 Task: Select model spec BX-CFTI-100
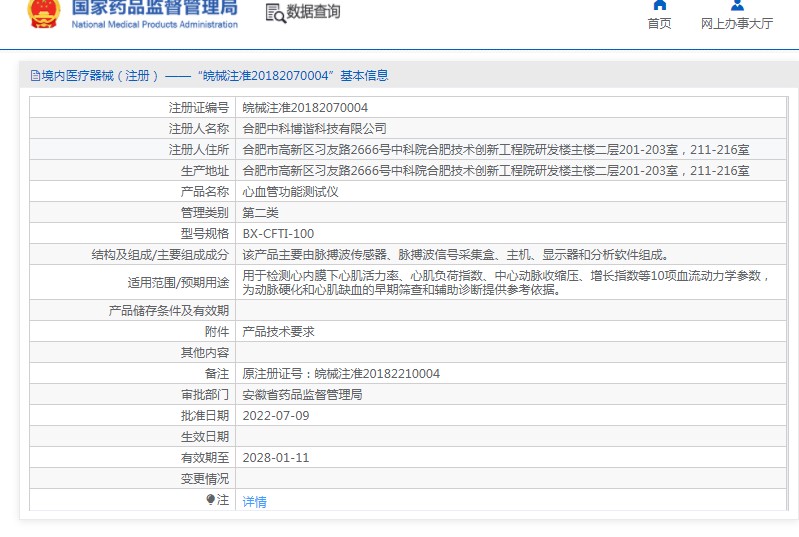278,234
